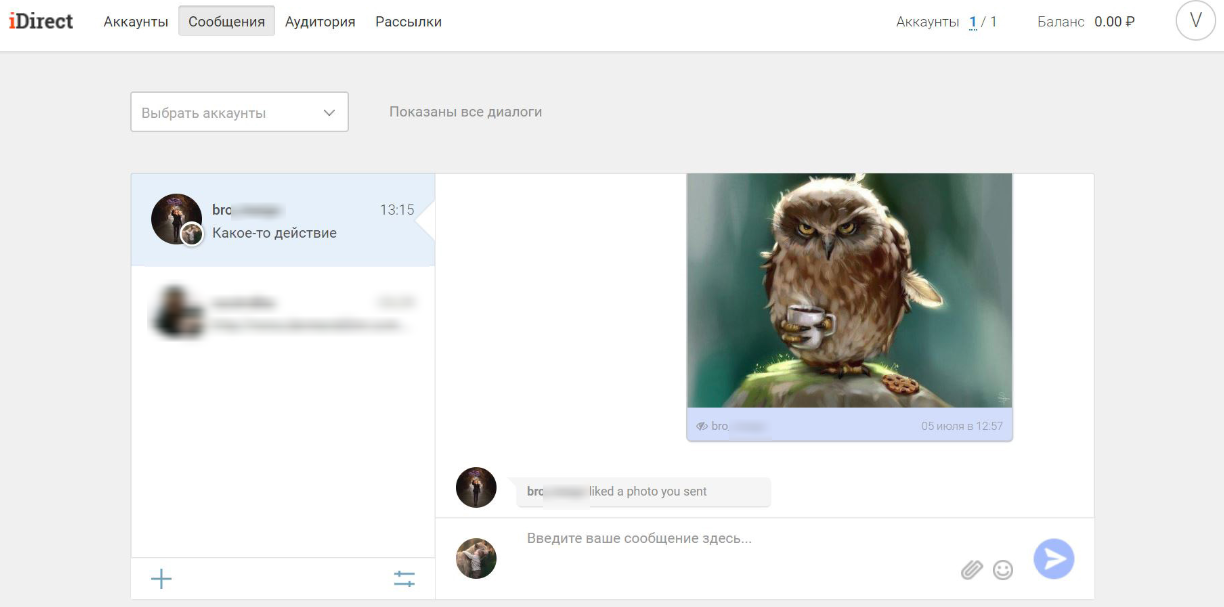
Task: Open the dialog filter sliders icon
Action: click(404, 579)
